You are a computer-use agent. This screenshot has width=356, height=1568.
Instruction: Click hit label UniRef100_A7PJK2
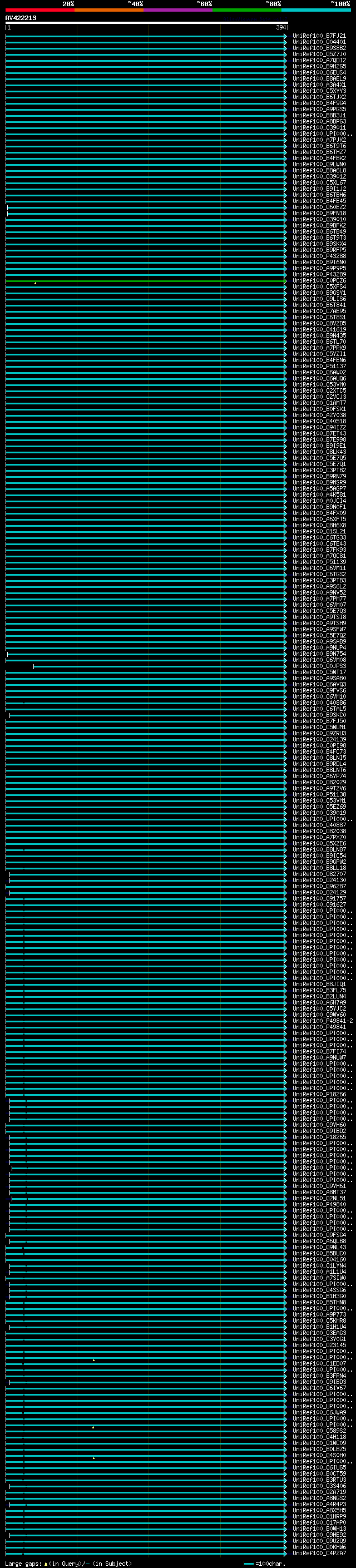pyautogui.click(x=319, y=140)
